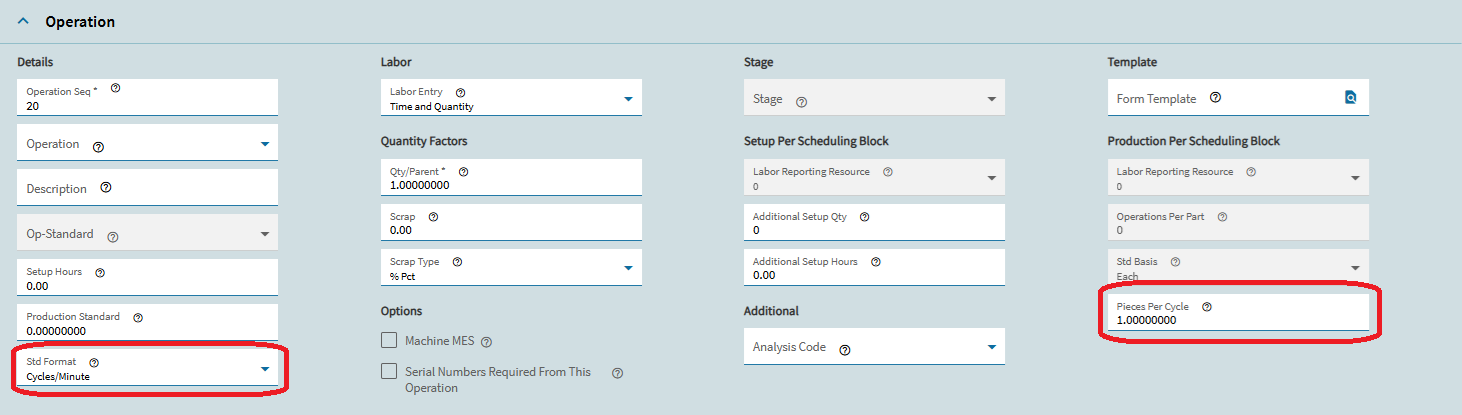Click the Qty/Parent input field

tap(511, 177)
